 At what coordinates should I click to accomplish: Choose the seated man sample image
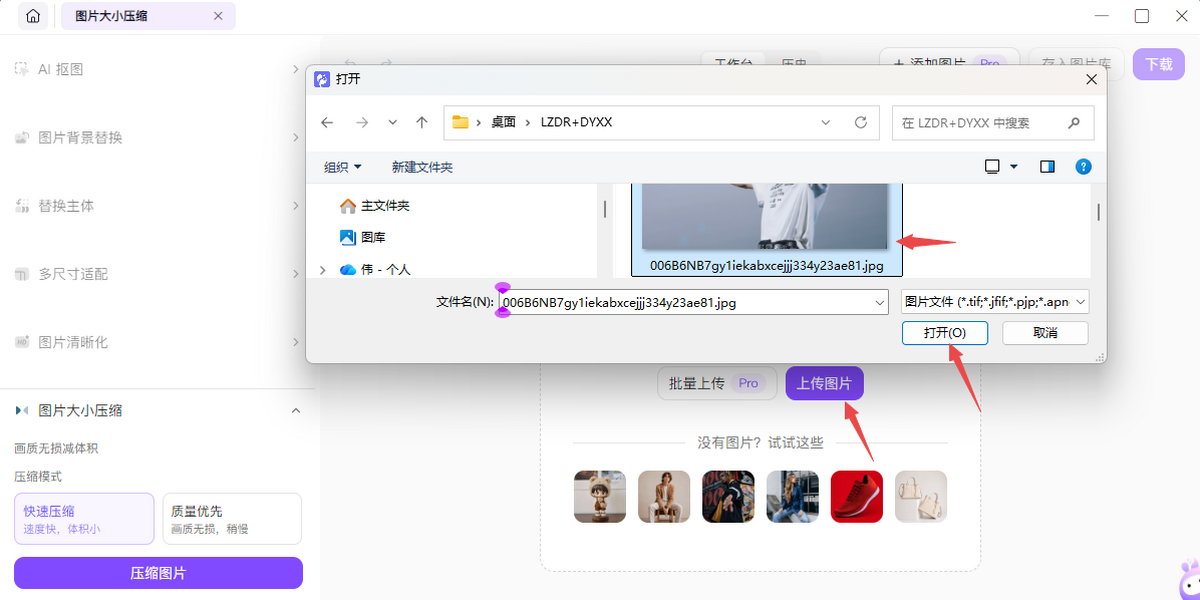coord(664,496)
